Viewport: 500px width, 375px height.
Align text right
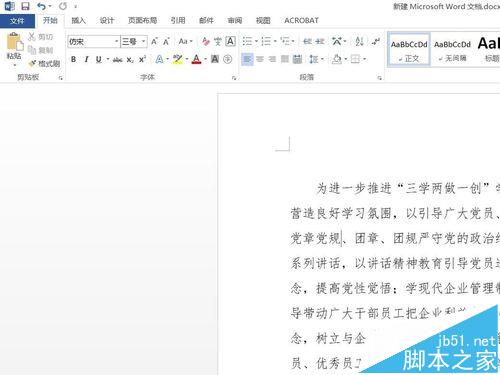click(x=272, y=59)
